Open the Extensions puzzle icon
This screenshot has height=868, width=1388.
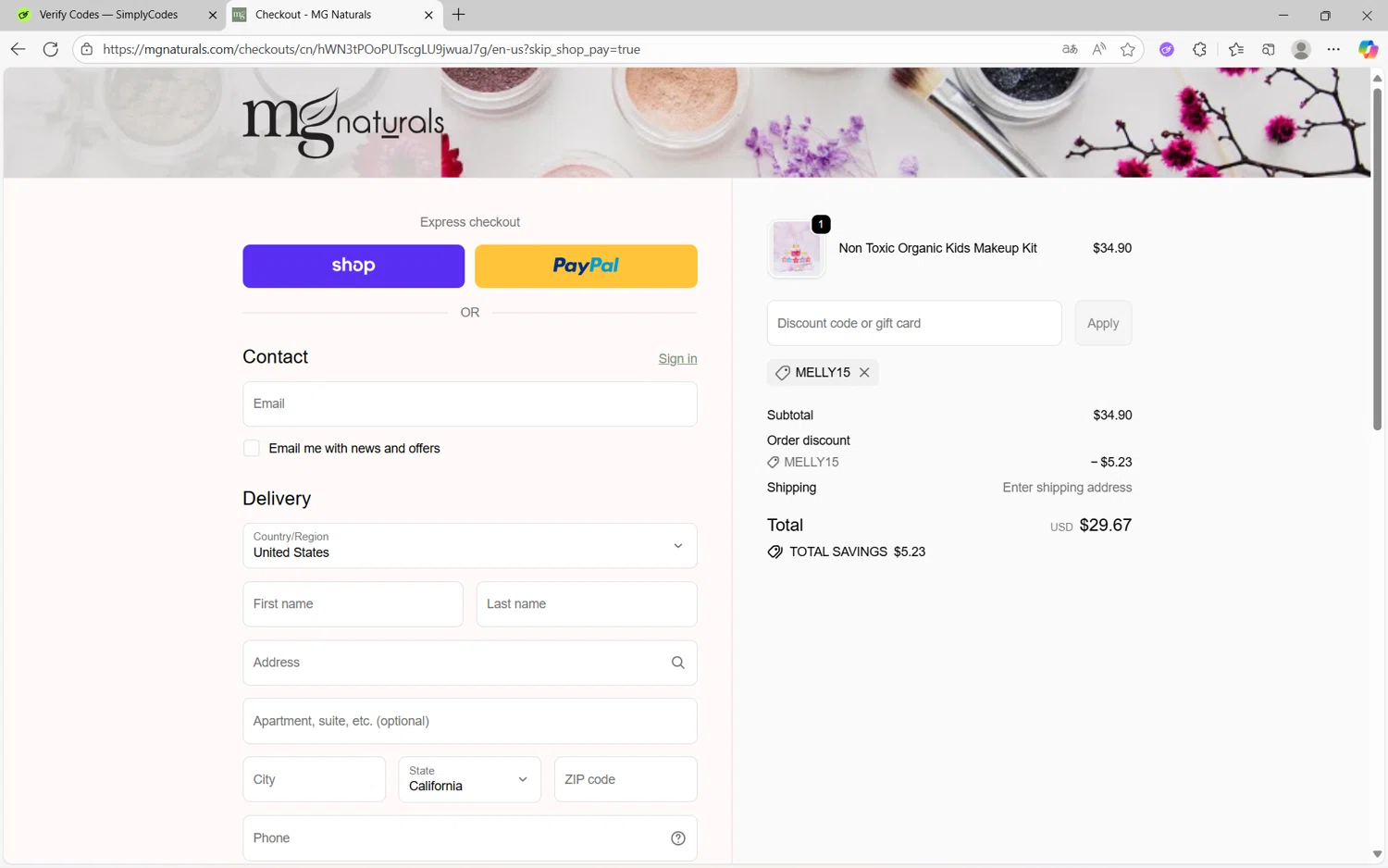tap(1200, 49)
